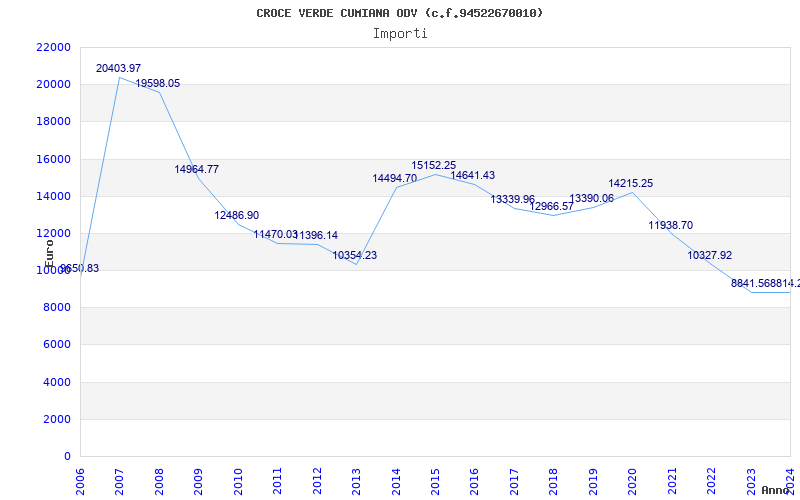Click the 'Importi' subtitle
The width and height of the screenshot is (800, 500).
400,34
